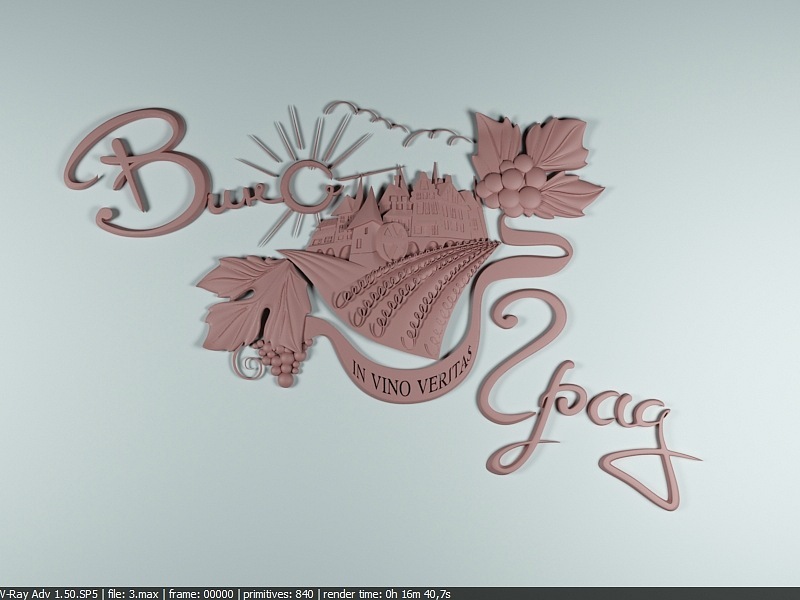
Task: Click the 'render time: 0h 16m 40,7s' entry
Action: point(387,594)
